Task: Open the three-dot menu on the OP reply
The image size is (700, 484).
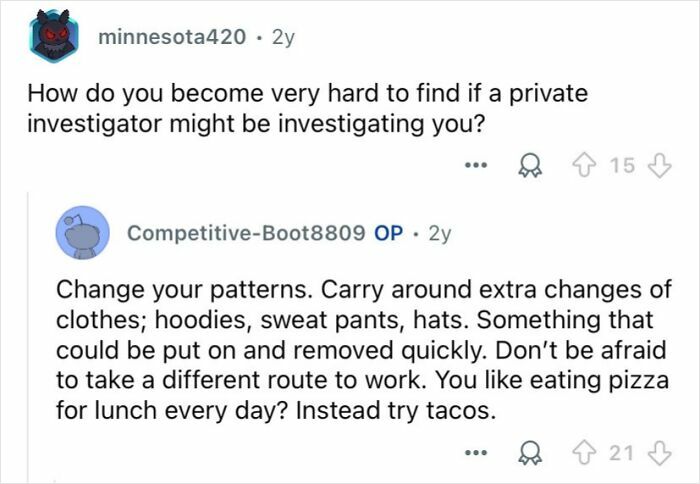Action: point(475,453)
